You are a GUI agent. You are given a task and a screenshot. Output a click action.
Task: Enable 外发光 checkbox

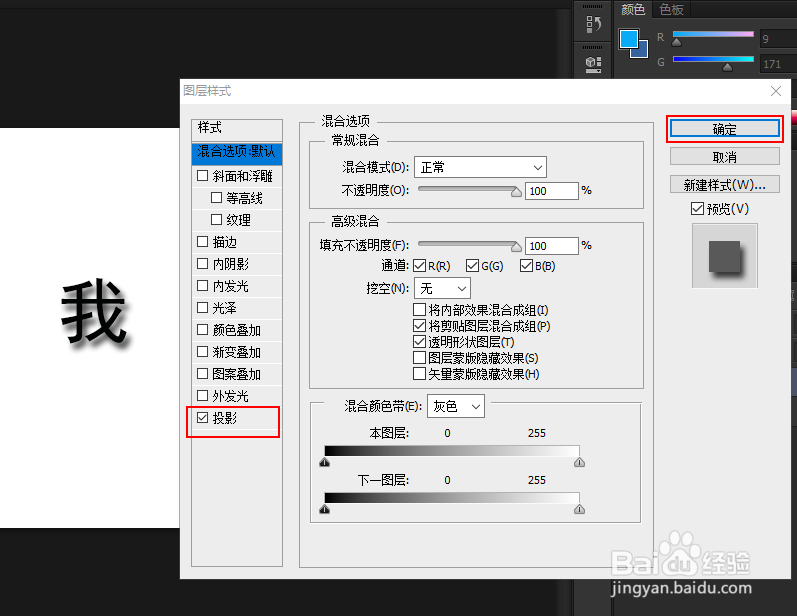coord(202,395)
